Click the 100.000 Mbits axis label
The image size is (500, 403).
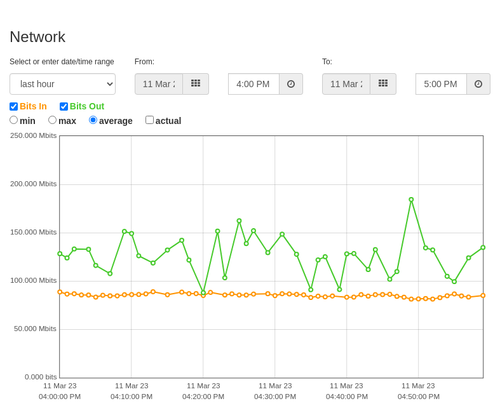33,280
